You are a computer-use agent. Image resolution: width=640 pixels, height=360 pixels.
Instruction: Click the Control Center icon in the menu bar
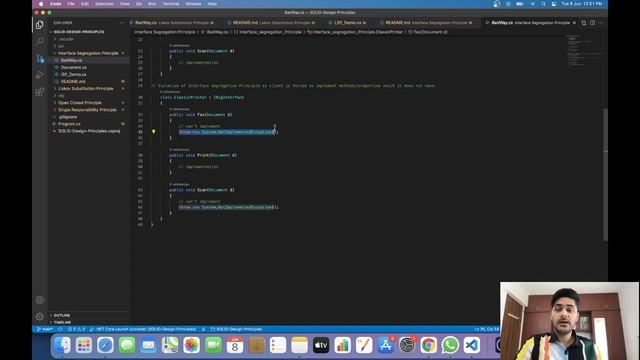tap(554, 4)
